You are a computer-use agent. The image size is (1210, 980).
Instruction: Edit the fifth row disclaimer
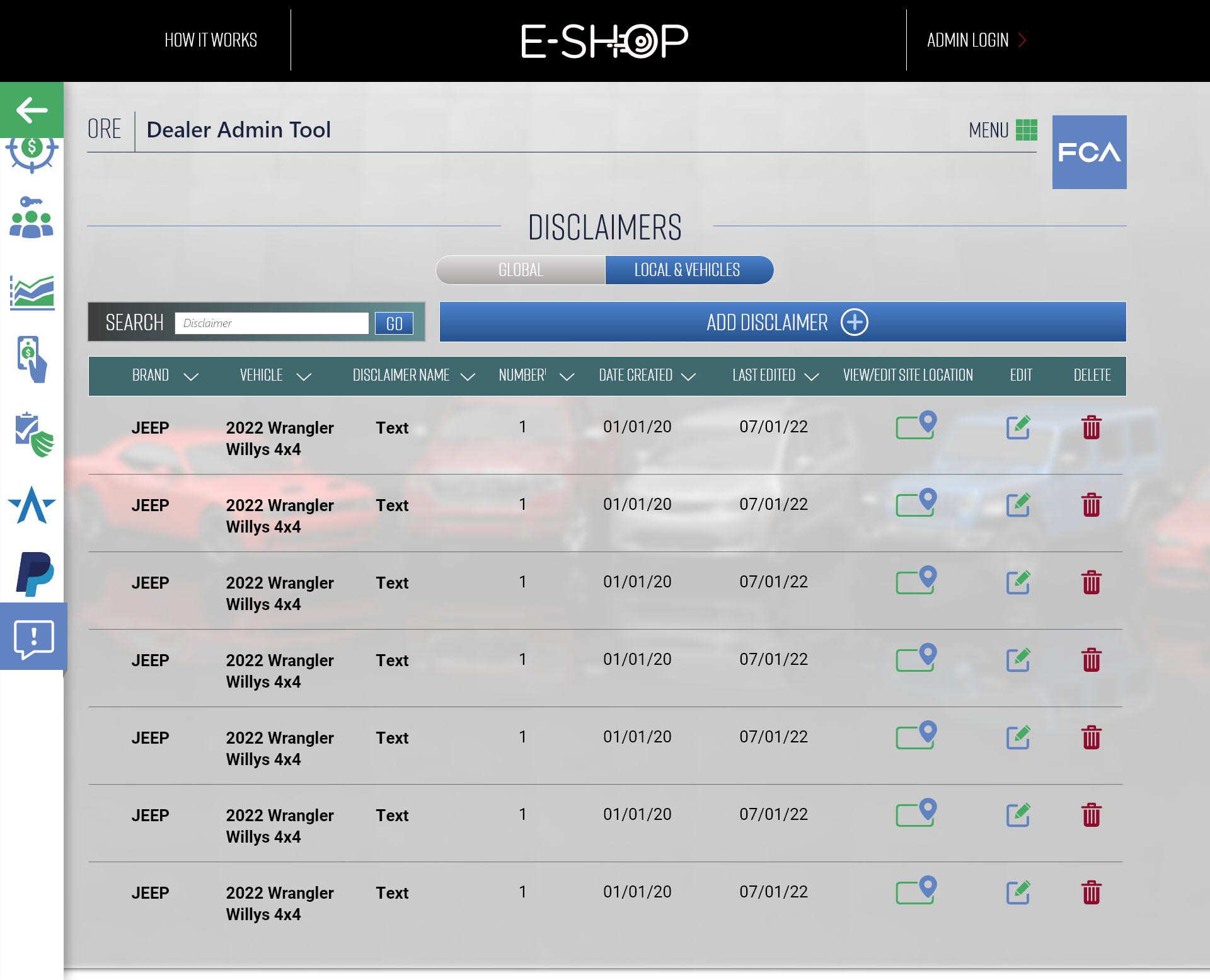(1018, 737)
